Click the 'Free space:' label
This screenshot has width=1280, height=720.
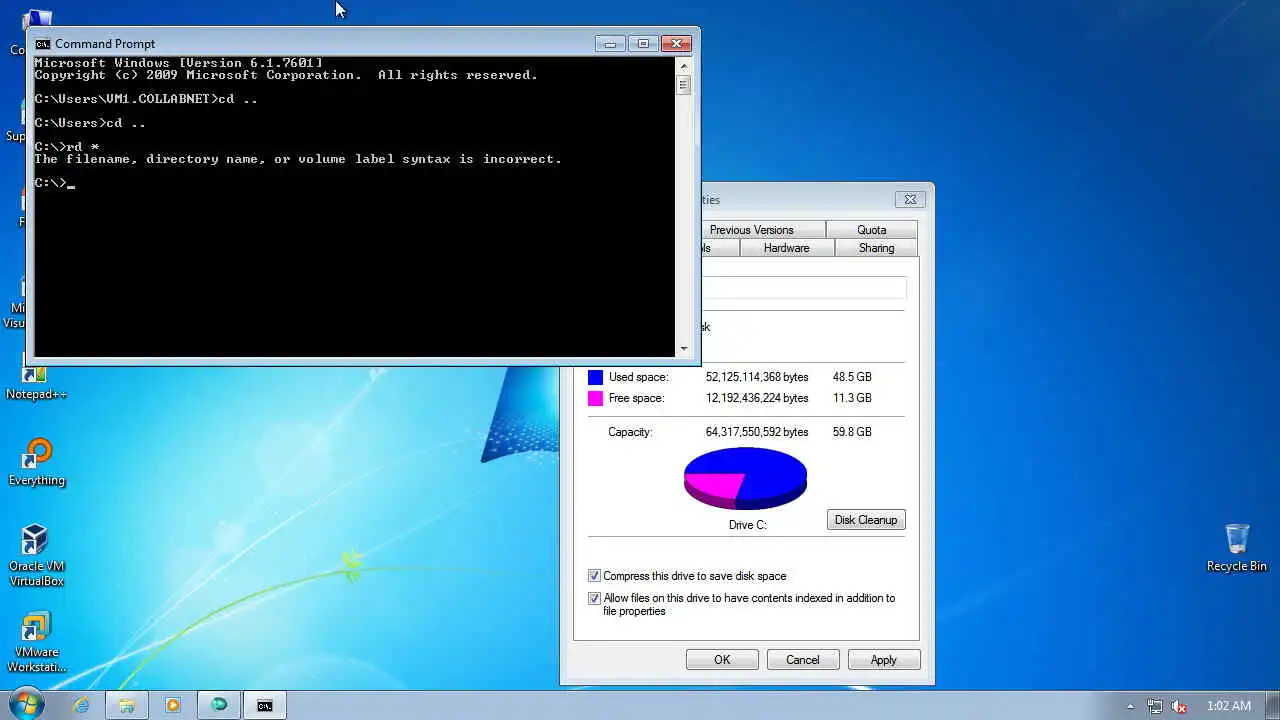pyautogui.click(x=636, y=398)
